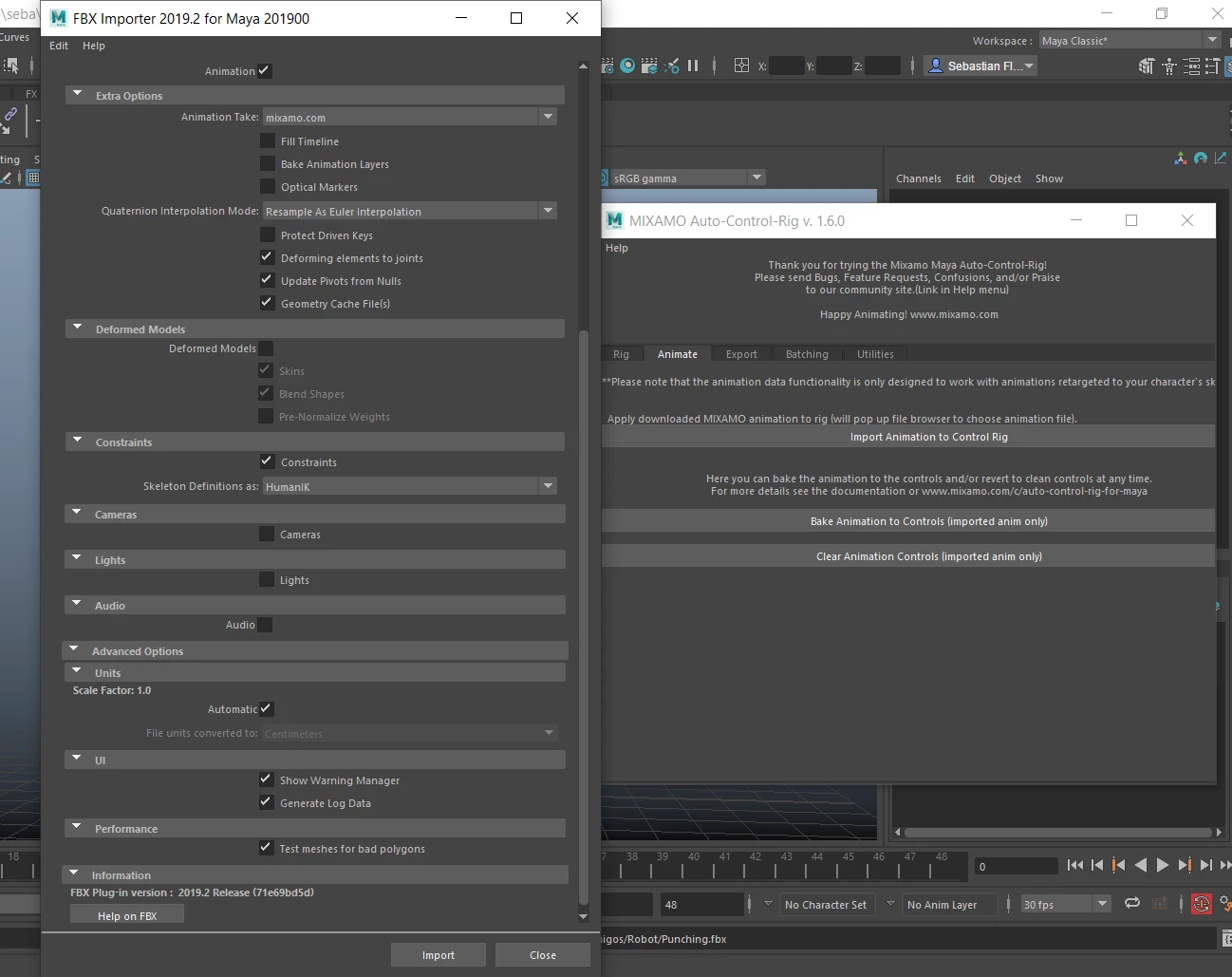Collapse Extra Options section

pyautogui.click(x=78, y=95)
